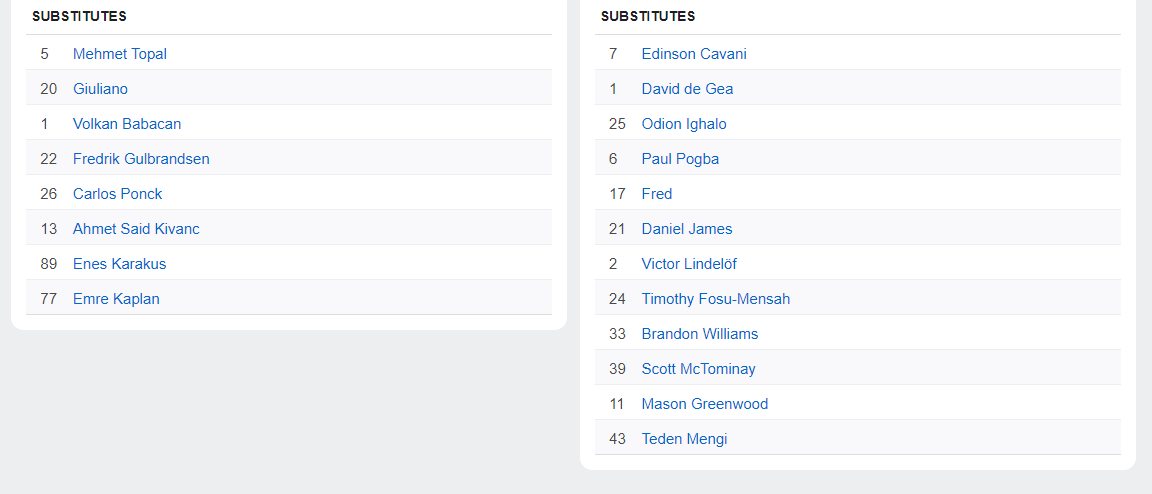The image size is (1152, 494).
Task: Open Paul Pogba's player page
Action: [x=680, y=159]
